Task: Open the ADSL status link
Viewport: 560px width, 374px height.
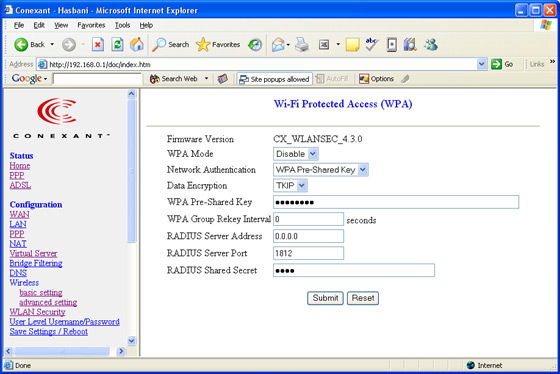Action: (x=20, y=185)
